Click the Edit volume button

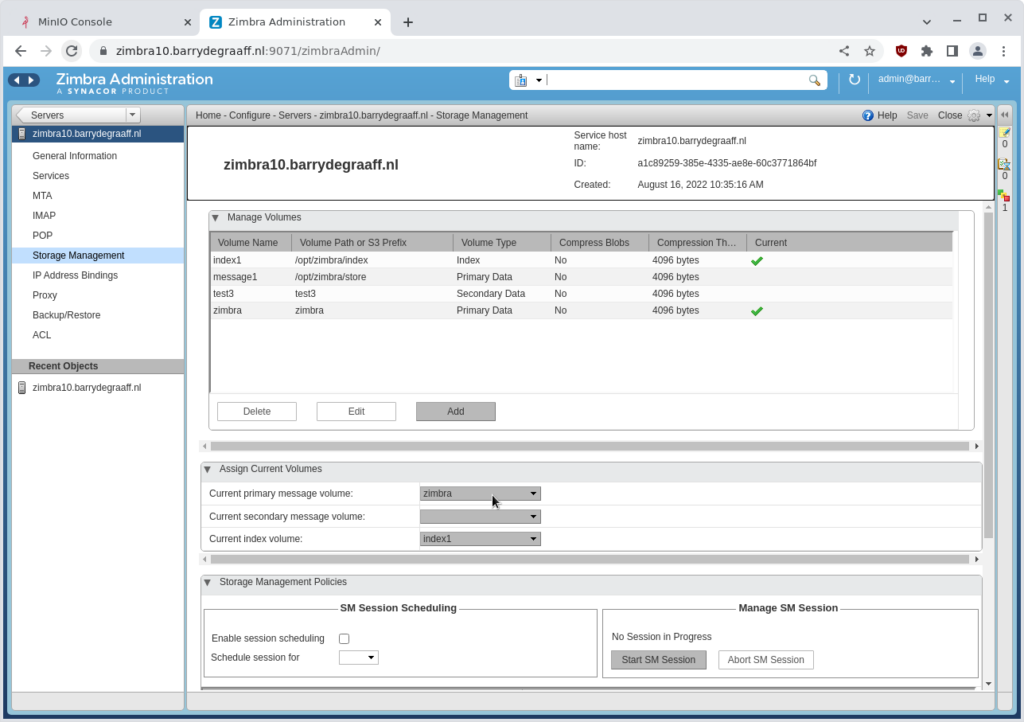[x=356, y=411]
